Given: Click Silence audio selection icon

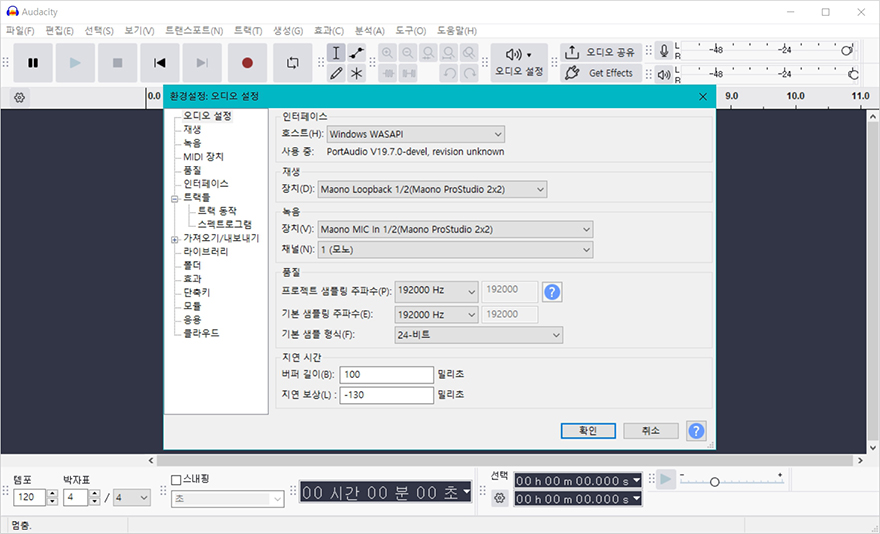Looking at the screenshot, I should coord(407,73).
